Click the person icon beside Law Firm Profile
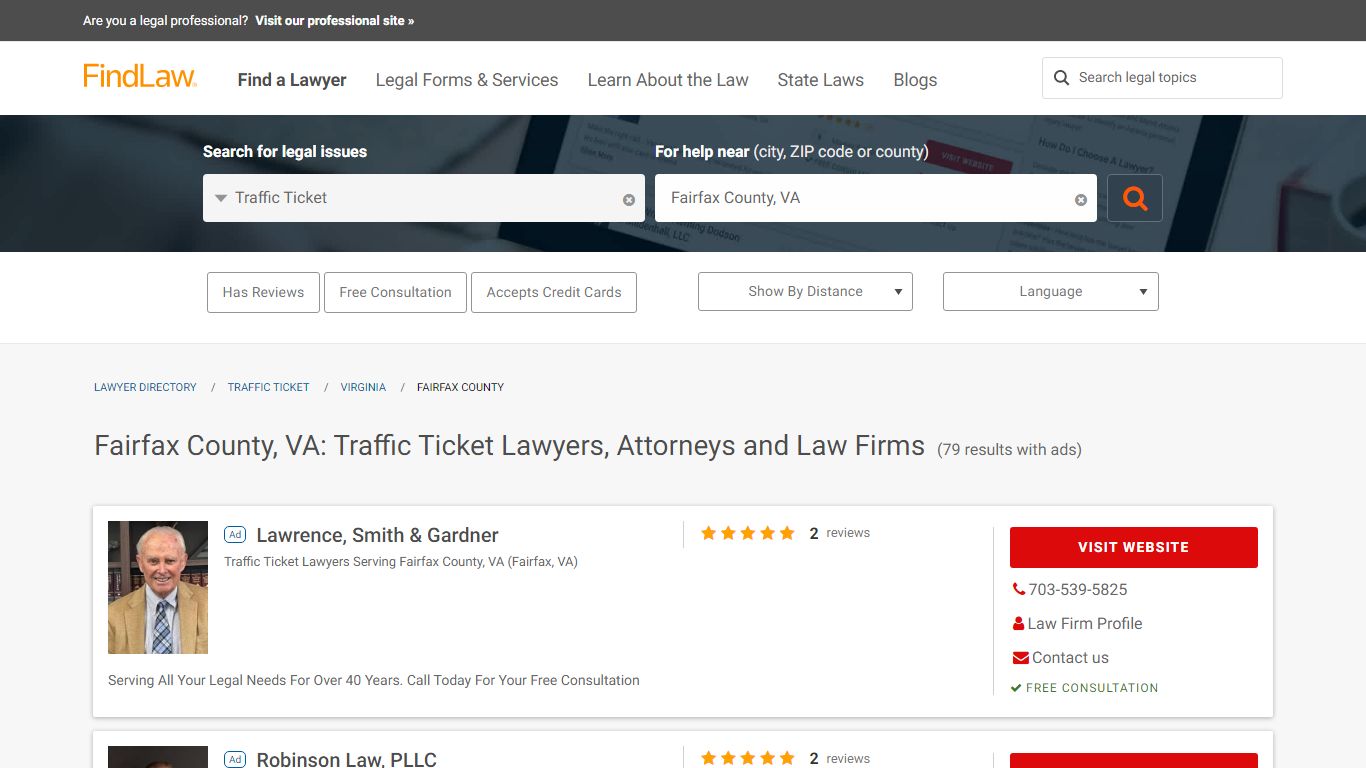Image resolution: width=1366 pixels, height=768 pixels. coord(1019,624)
